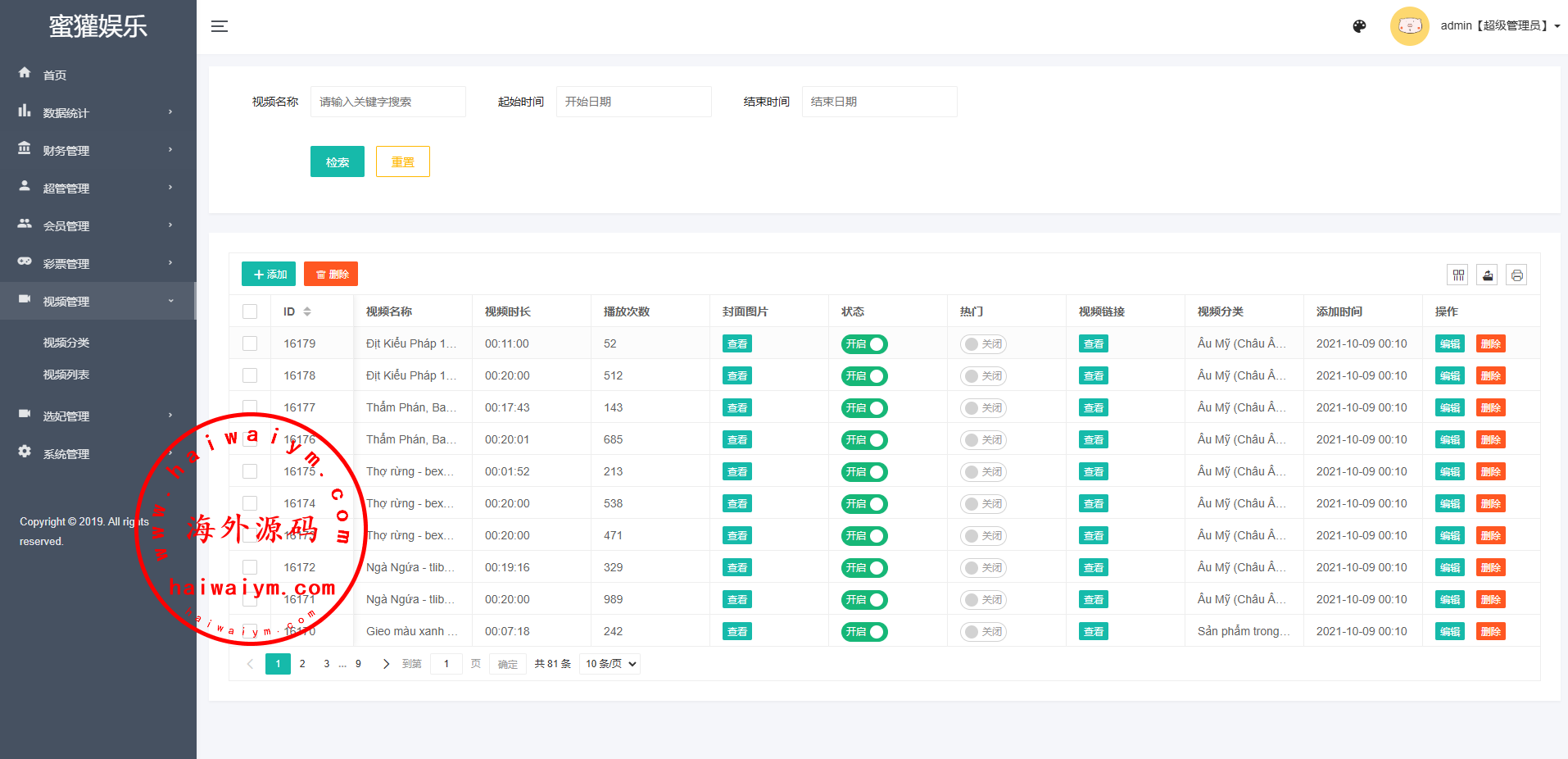Click the column filter grid icon
Image resolution: width=1568 pixels, height=759 pixels.
coord(1458,275)
